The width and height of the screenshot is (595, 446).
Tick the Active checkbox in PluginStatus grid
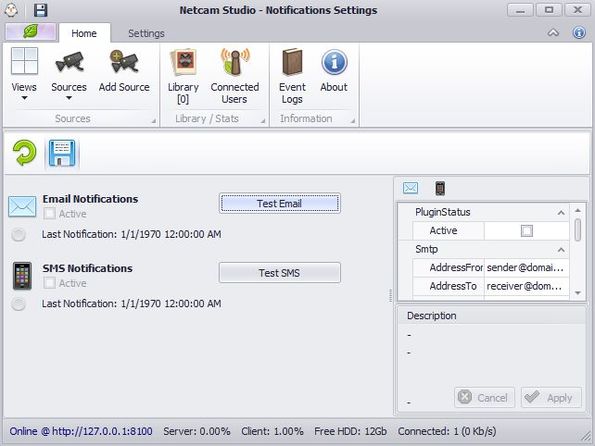[527, 231]
